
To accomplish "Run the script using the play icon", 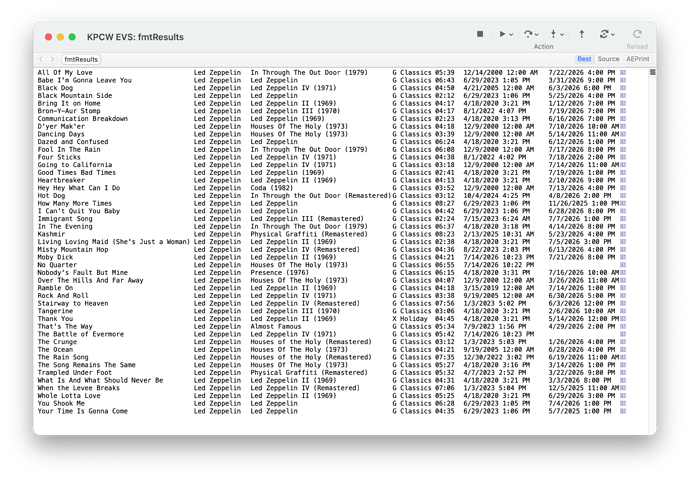I will pyautogui.click(x=502, y=34).
